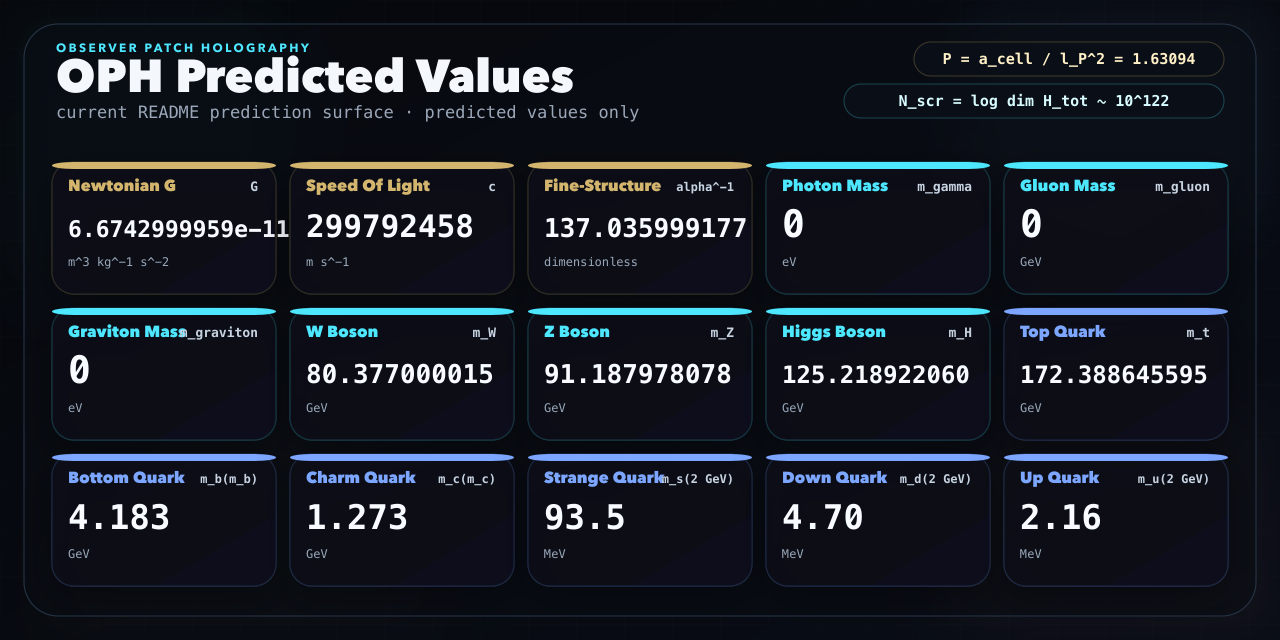
Task: Click the Higgs Boson card
Action: pyautogui.click(x=877, y=375)
